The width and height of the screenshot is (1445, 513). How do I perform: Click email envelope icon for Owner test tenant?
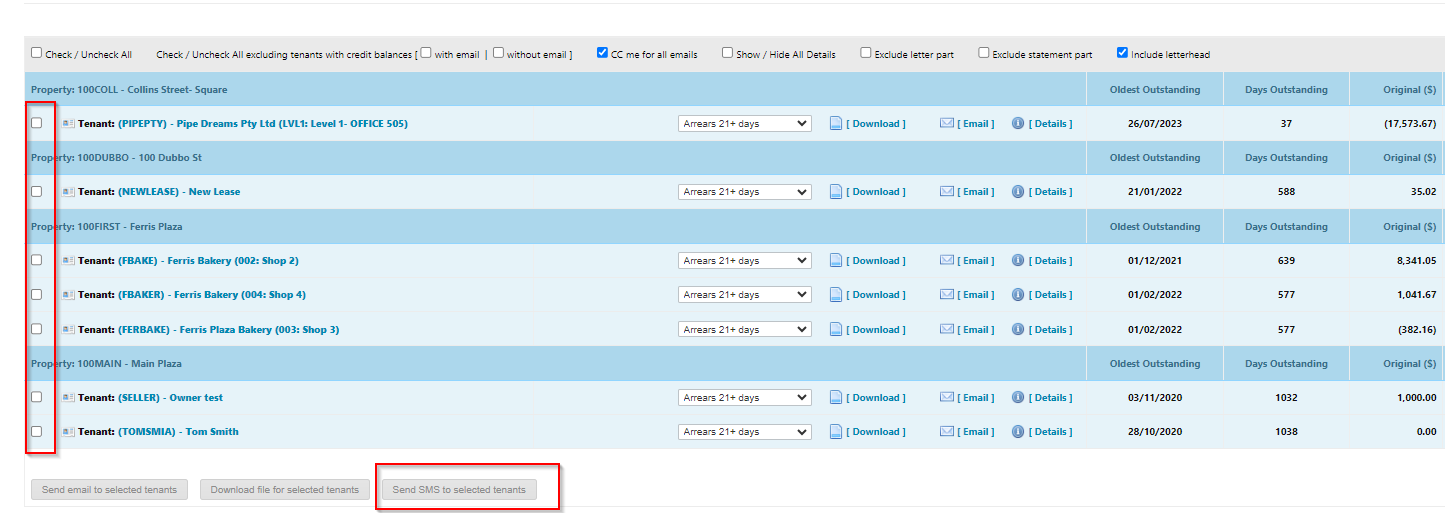point(947,398)
